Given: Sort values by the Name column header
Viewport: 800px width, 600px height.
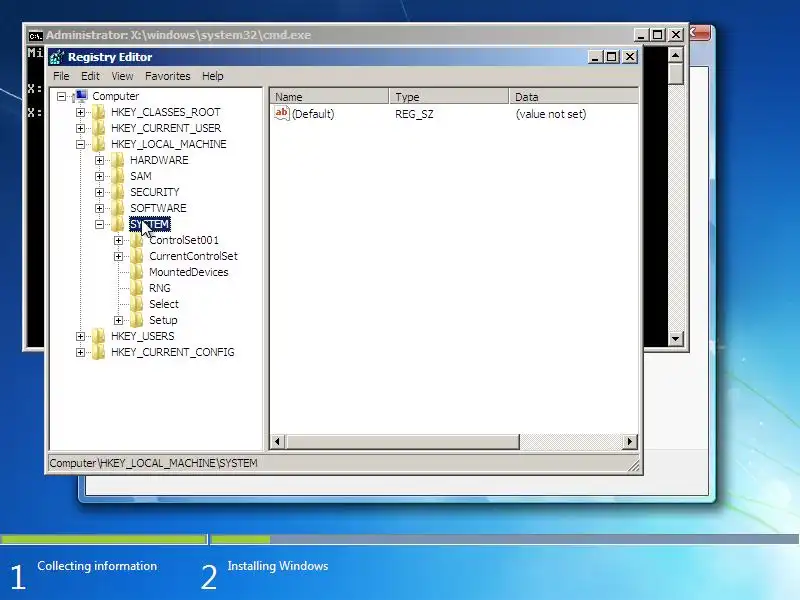Looking at the screenshot, I should click(x=330, y=96).
